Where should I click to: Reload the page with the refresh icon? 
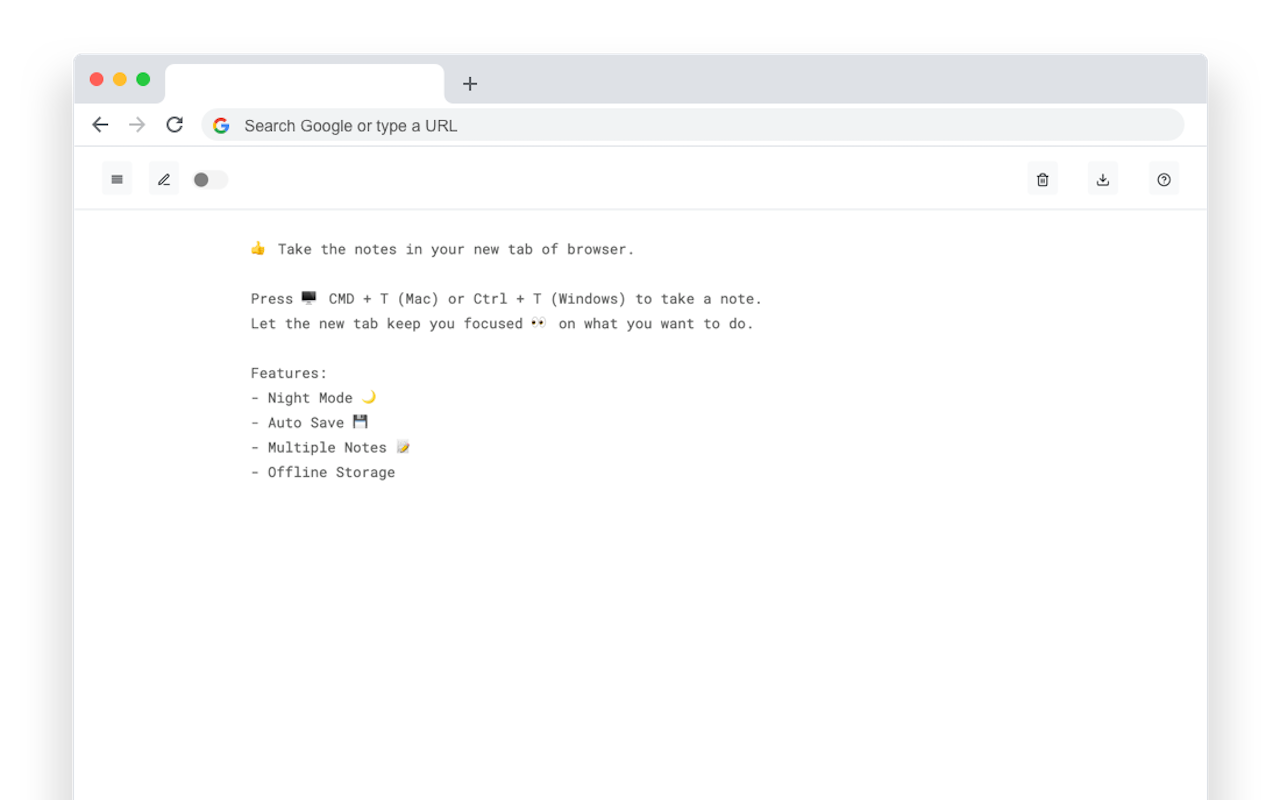tap(175, 124)
